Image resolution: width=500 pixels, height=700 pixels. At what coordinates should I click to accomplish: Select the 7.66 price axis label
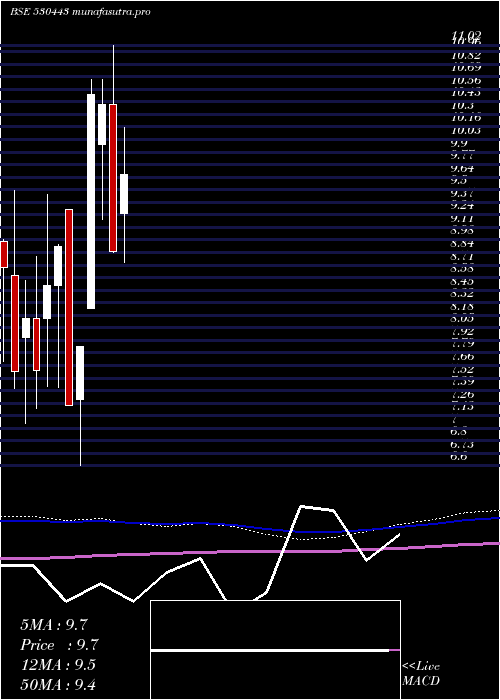462,356
